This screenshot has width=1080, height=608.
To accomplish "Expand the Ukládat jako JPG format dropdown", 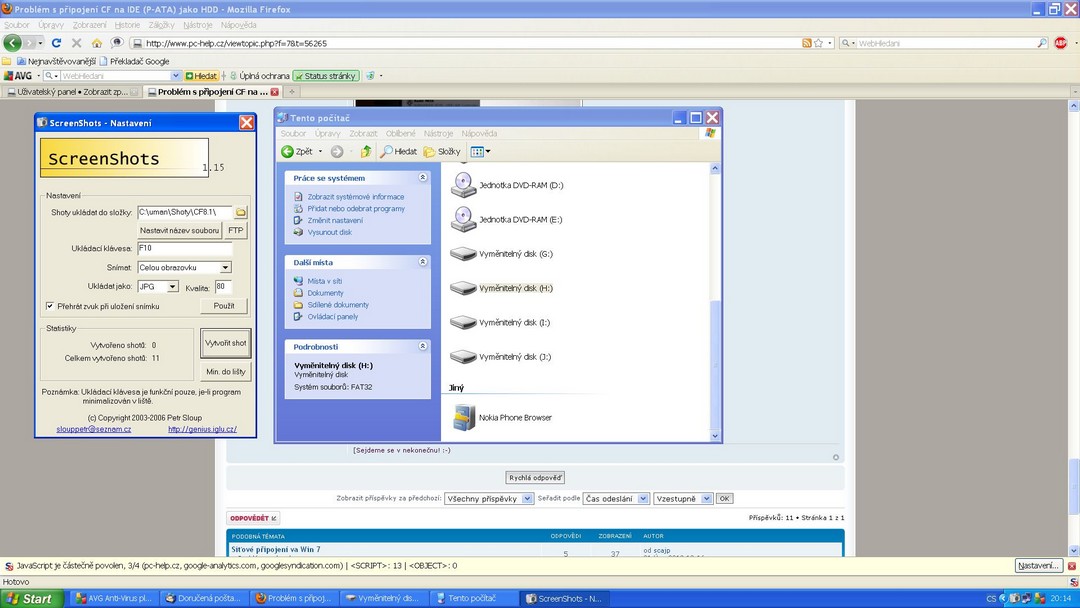I will pos(172,287).
